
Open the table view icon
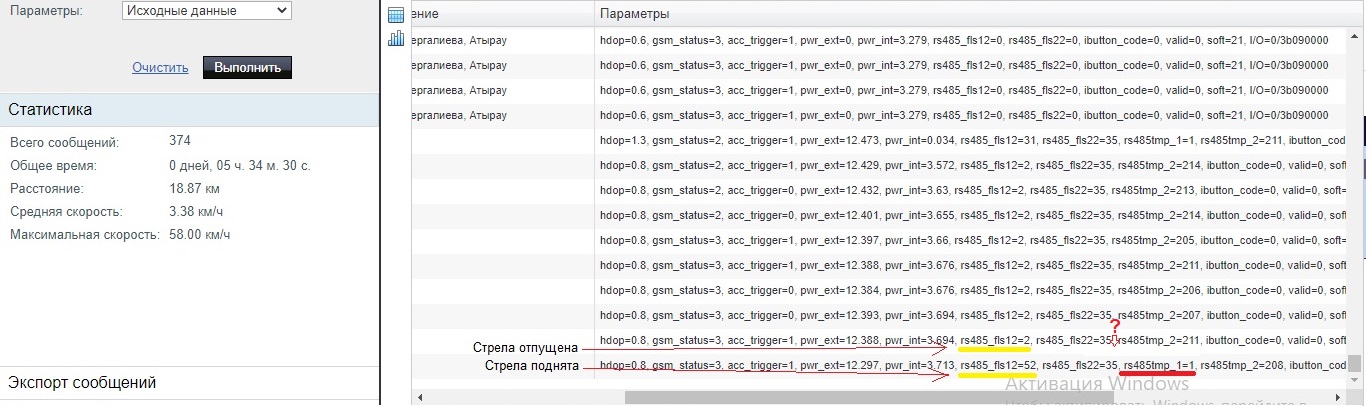click(395, 14)
